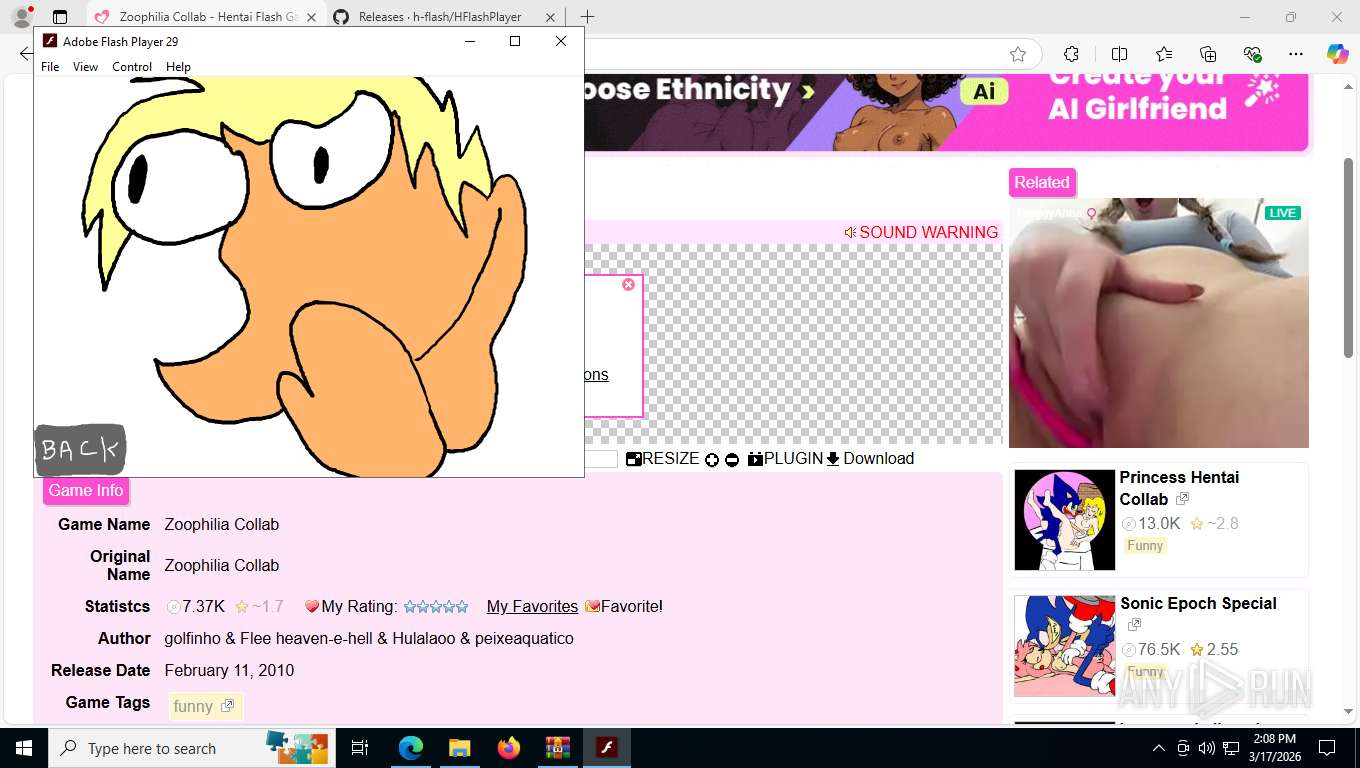Close the pink-bordered popup with X icon

(x=628, y=285)
